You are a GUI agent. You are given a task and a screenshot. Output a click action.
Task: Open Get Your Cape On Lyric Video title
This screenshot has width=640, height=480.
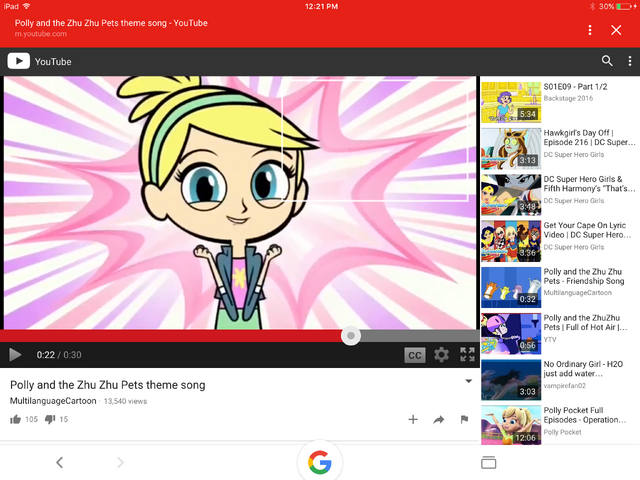[x=587, y=230]
